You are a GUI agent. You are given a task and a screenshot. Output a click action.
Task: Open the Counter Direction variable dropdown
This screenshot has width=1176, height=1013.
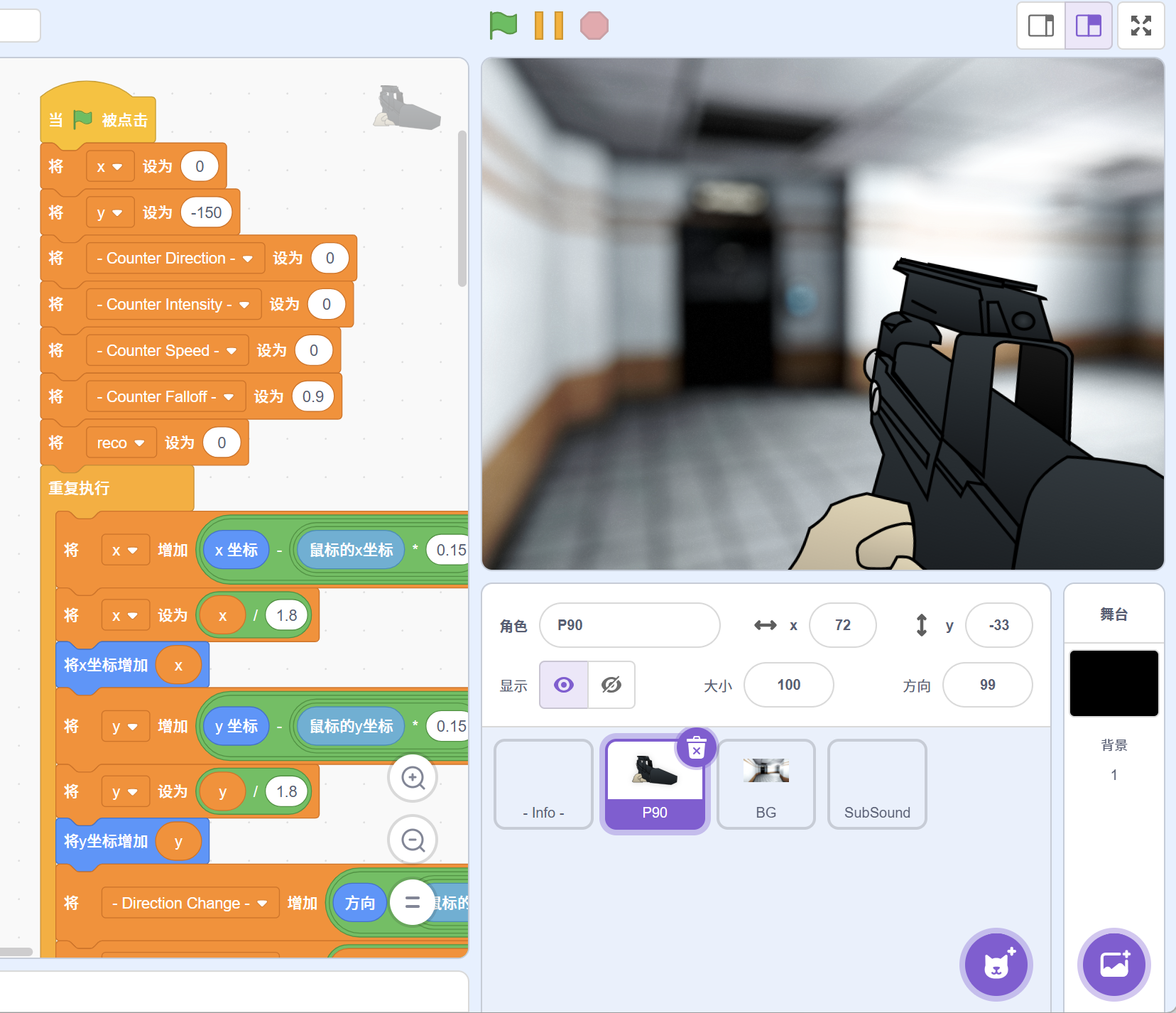tap(247, 259)
